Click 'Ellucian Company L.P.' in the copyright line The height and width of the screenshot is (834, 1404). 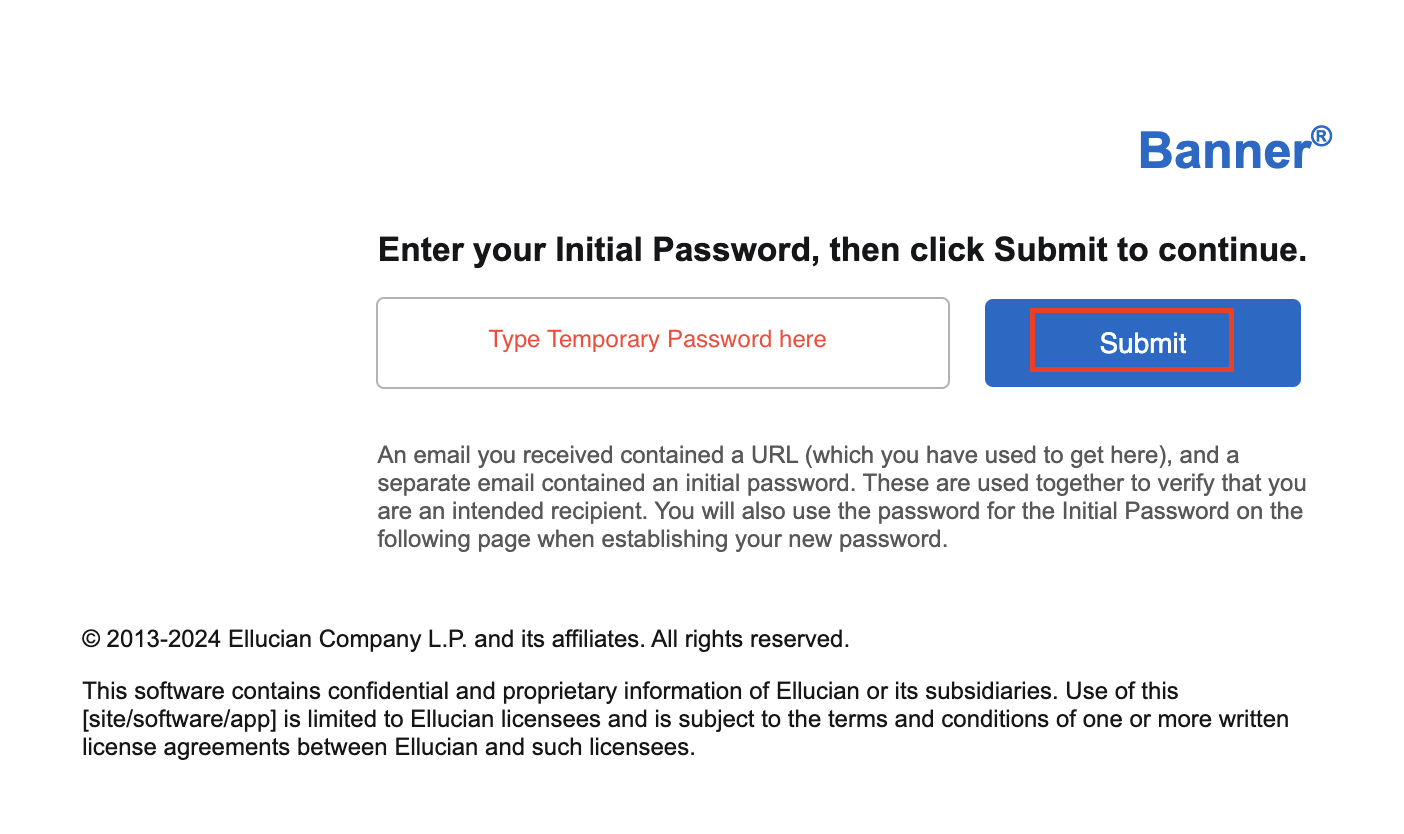click(x=348, y=639)
